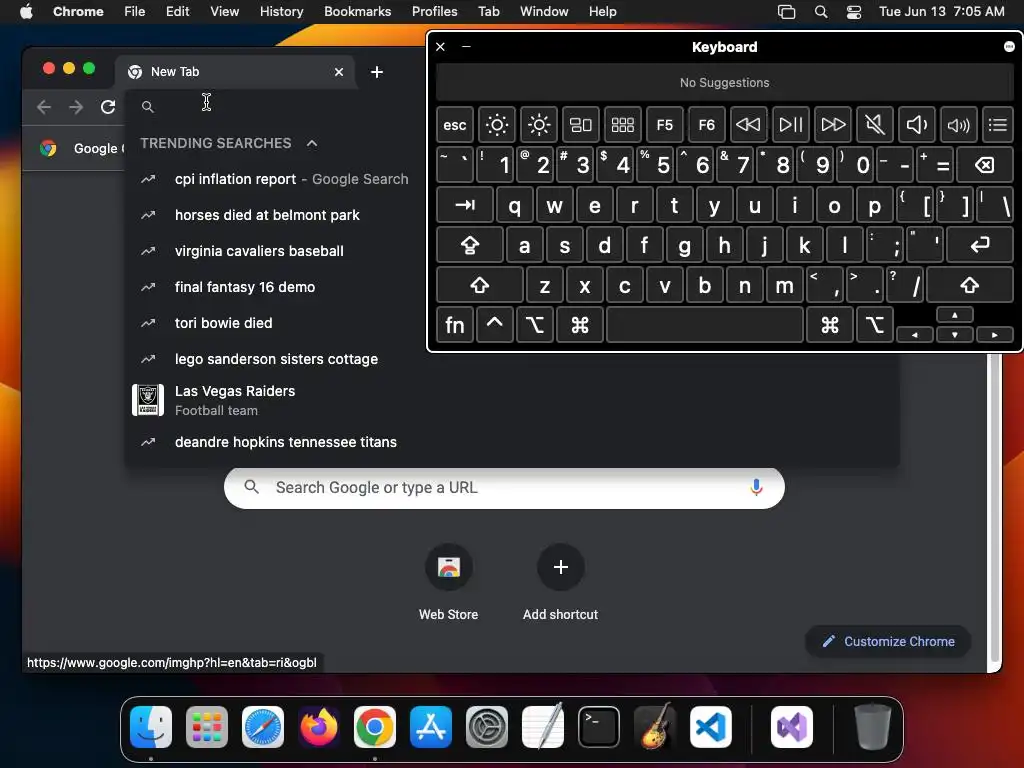Screen dimensions: 1024x768
Task: Open the Tab menu
Action: (x=488, y=11)
